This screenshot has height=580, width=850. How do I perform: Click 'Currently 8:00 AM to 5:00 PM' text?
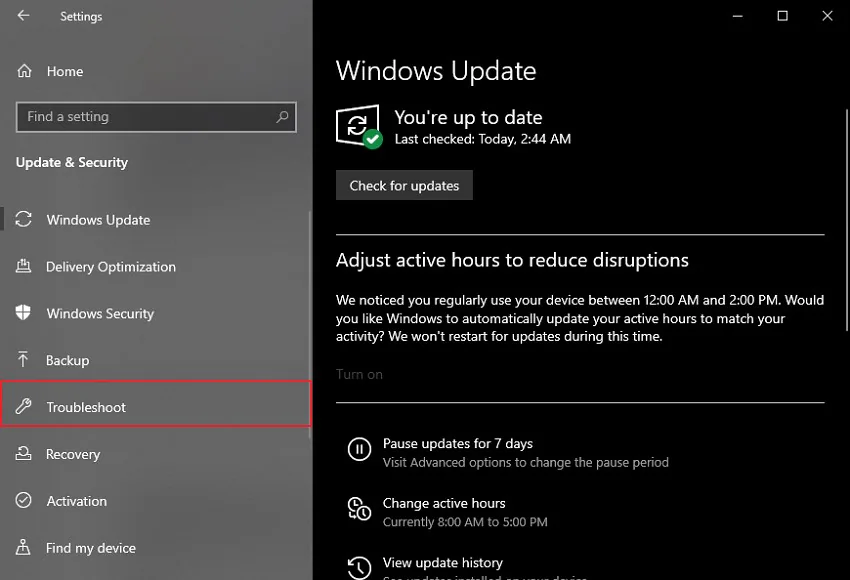click(x=465, y=521)
